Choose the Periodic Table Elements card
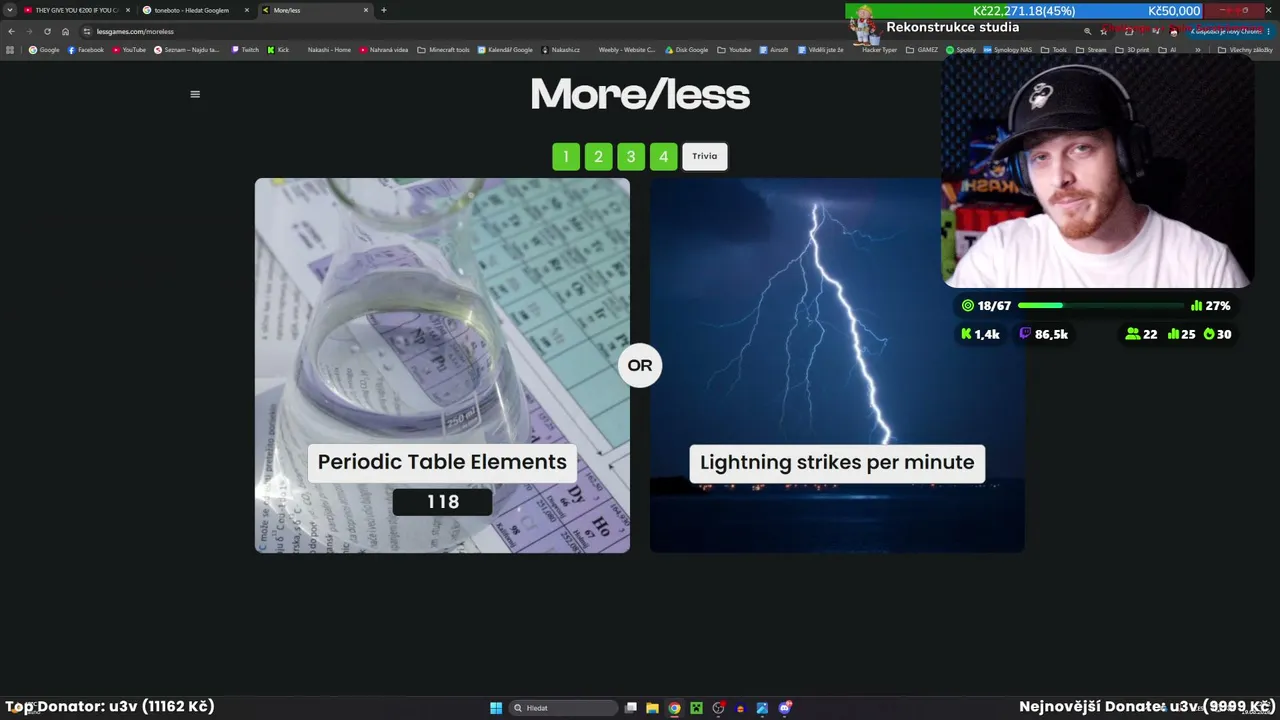 442,365
